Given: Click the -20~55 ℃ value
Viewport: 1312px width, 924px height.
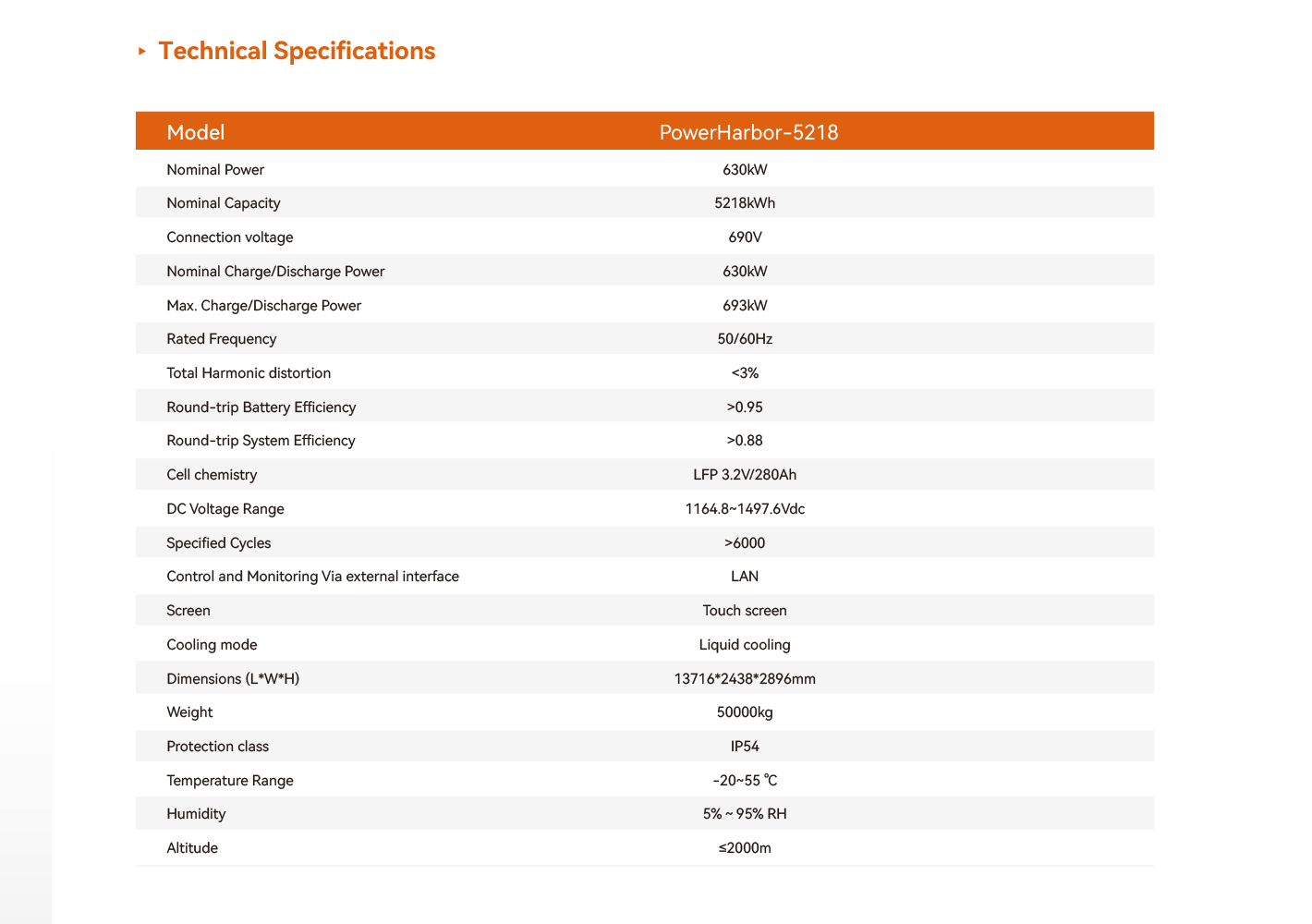Looking at the screenshot, I should (x=745, y=781).
